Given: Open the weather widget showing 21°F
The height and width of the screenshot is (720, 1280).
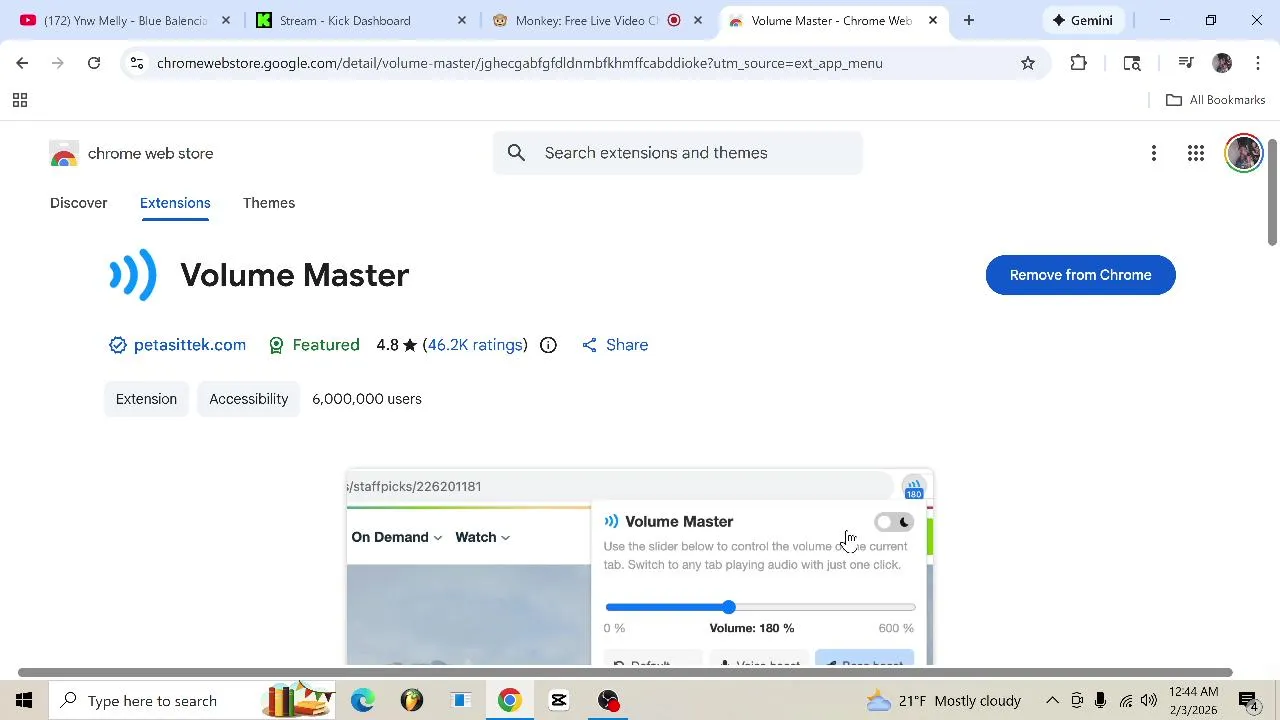Looking at the screenshot, I should pyautogui.click(x=943, y=700).
